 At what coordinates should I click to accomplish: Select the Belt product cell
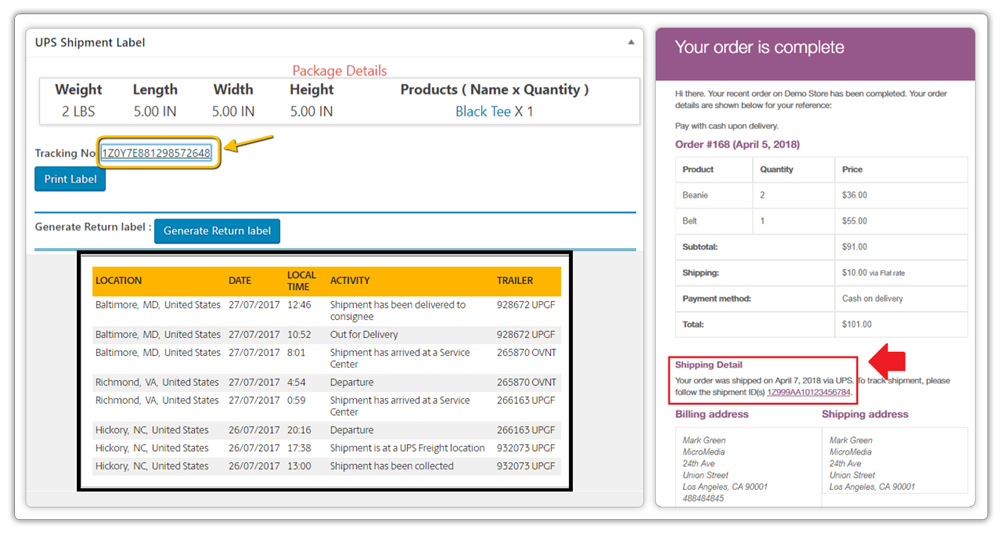click(x=689, y=221)
